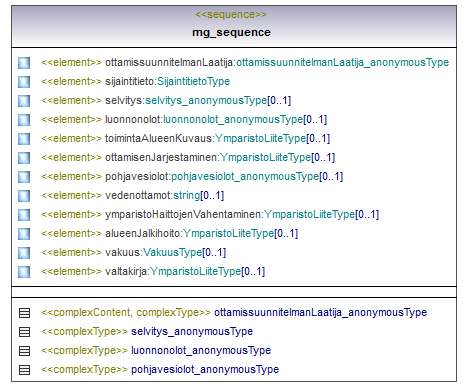This screenshot has height=386, width=467.
Task: Select the blue icon next to sijaintitieto
Action: 24,82
